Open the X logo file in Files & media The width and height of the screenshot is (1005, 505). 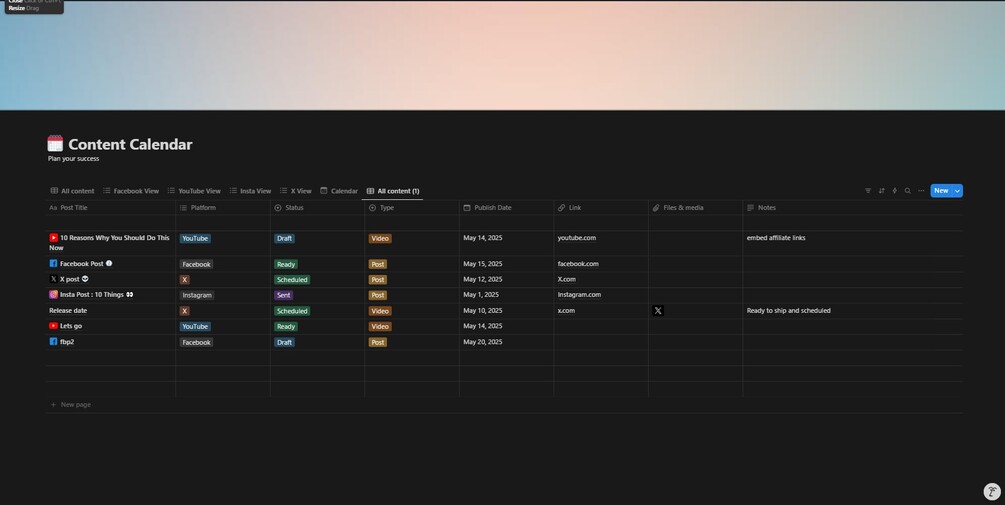click(658, 311)
